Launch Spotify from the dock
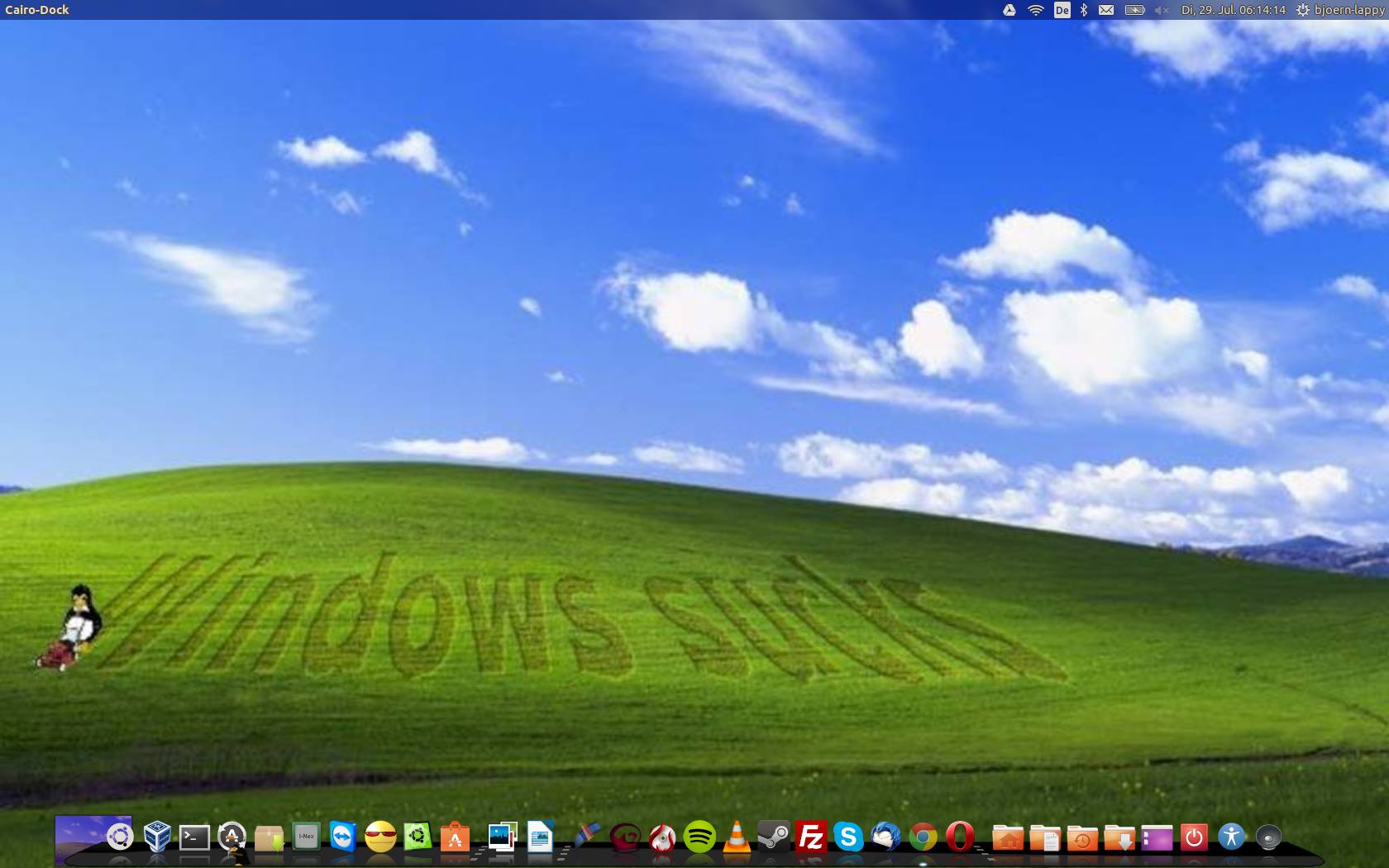 coord(699,837)
